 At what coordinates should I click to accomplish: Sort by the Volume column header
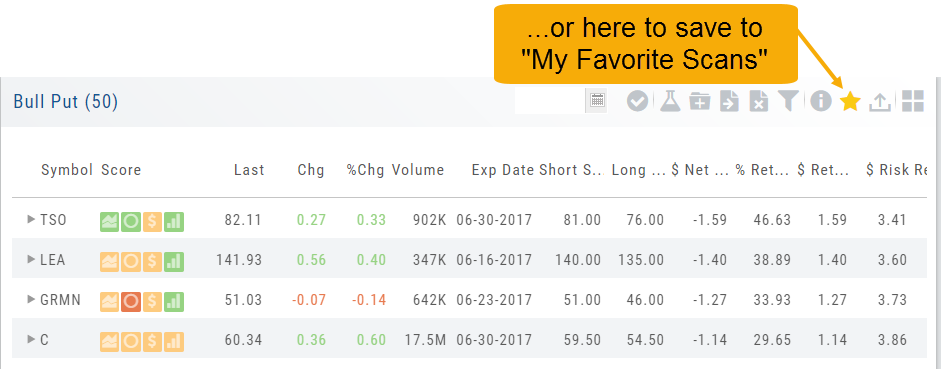pos(418,170)
